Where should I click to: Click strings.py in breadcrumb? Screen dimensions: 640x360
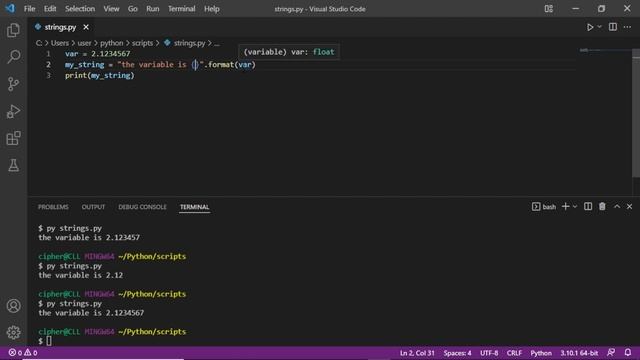pyautogui.click(x=189, y=43)
